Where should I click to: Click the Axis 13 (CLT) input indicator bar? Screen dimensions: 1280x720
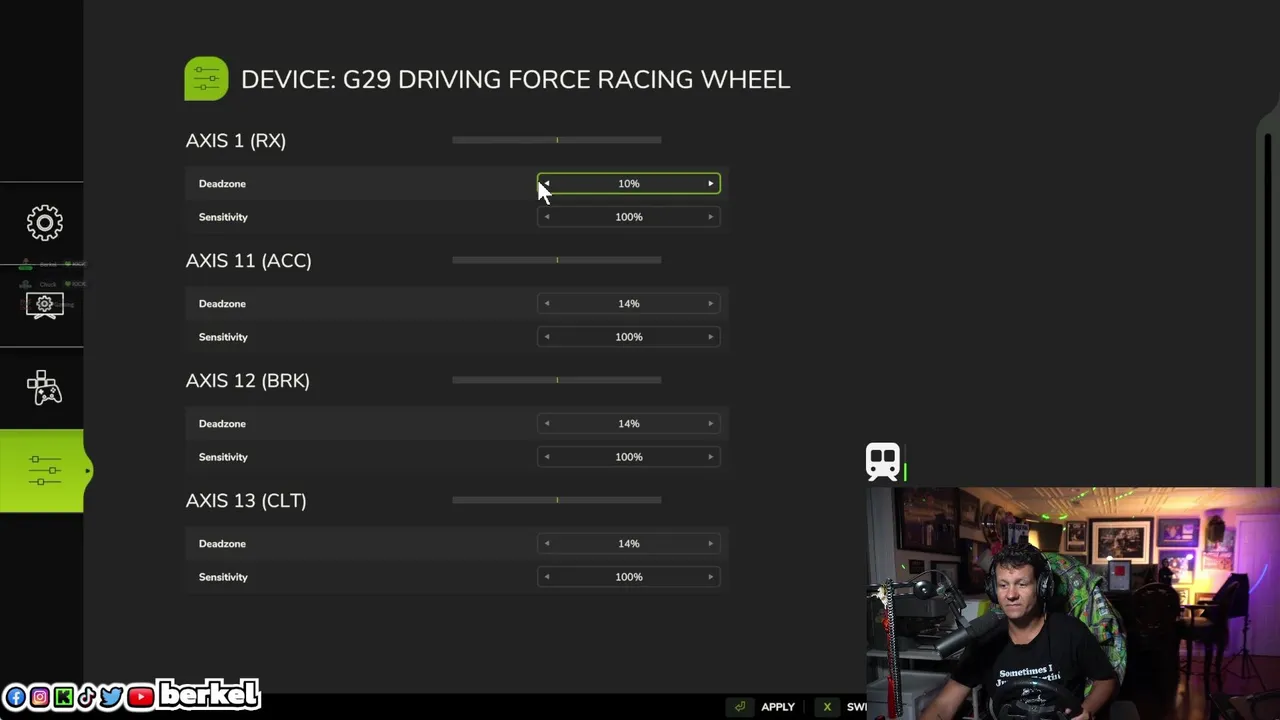click(557, 500)
